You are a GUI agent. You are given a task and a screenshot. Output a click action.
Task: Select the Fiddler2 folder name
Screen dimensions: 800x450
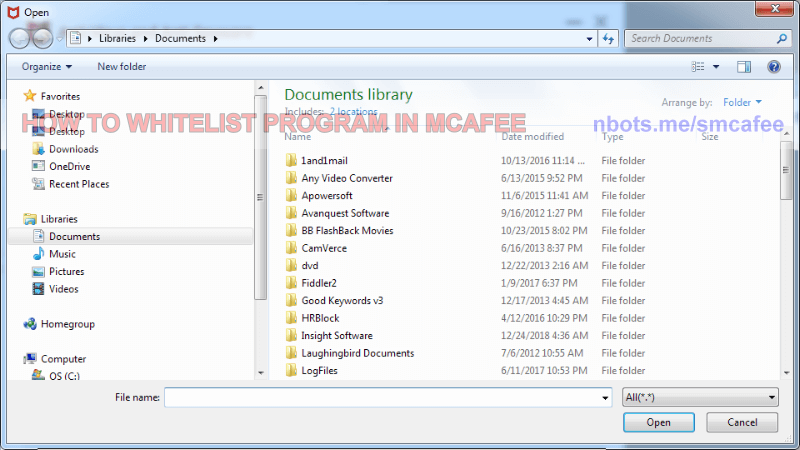point(319,283)
